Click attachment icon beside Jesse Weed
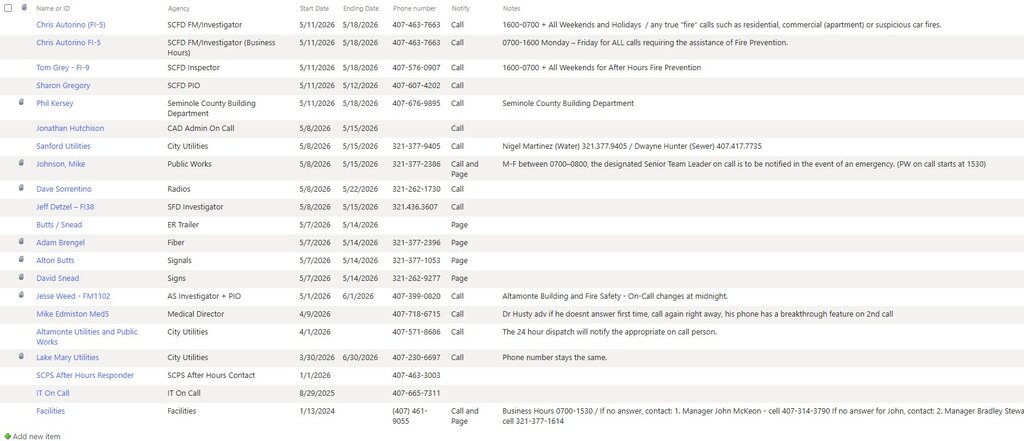1024x441 pixels. 20,295
